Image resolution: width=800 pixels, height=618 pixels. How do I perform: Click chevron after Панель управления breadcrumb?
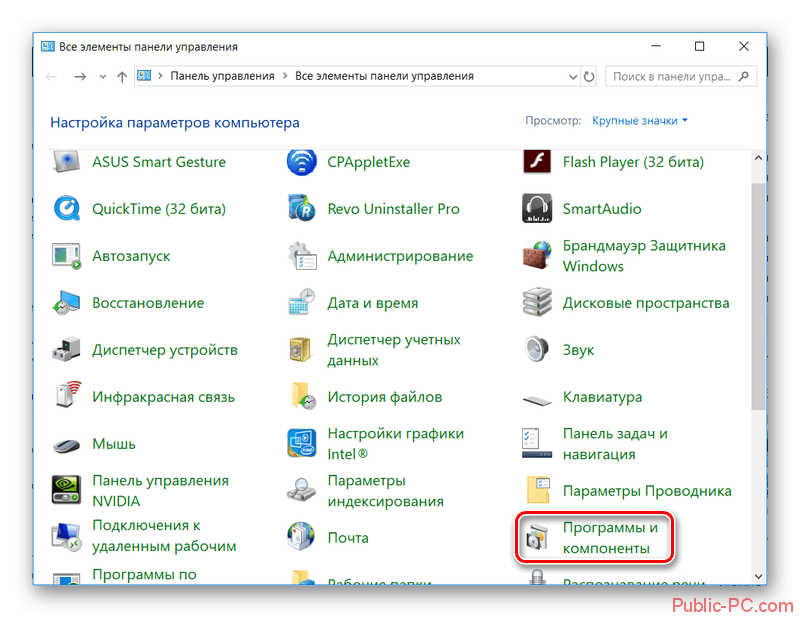coord(285,76)
